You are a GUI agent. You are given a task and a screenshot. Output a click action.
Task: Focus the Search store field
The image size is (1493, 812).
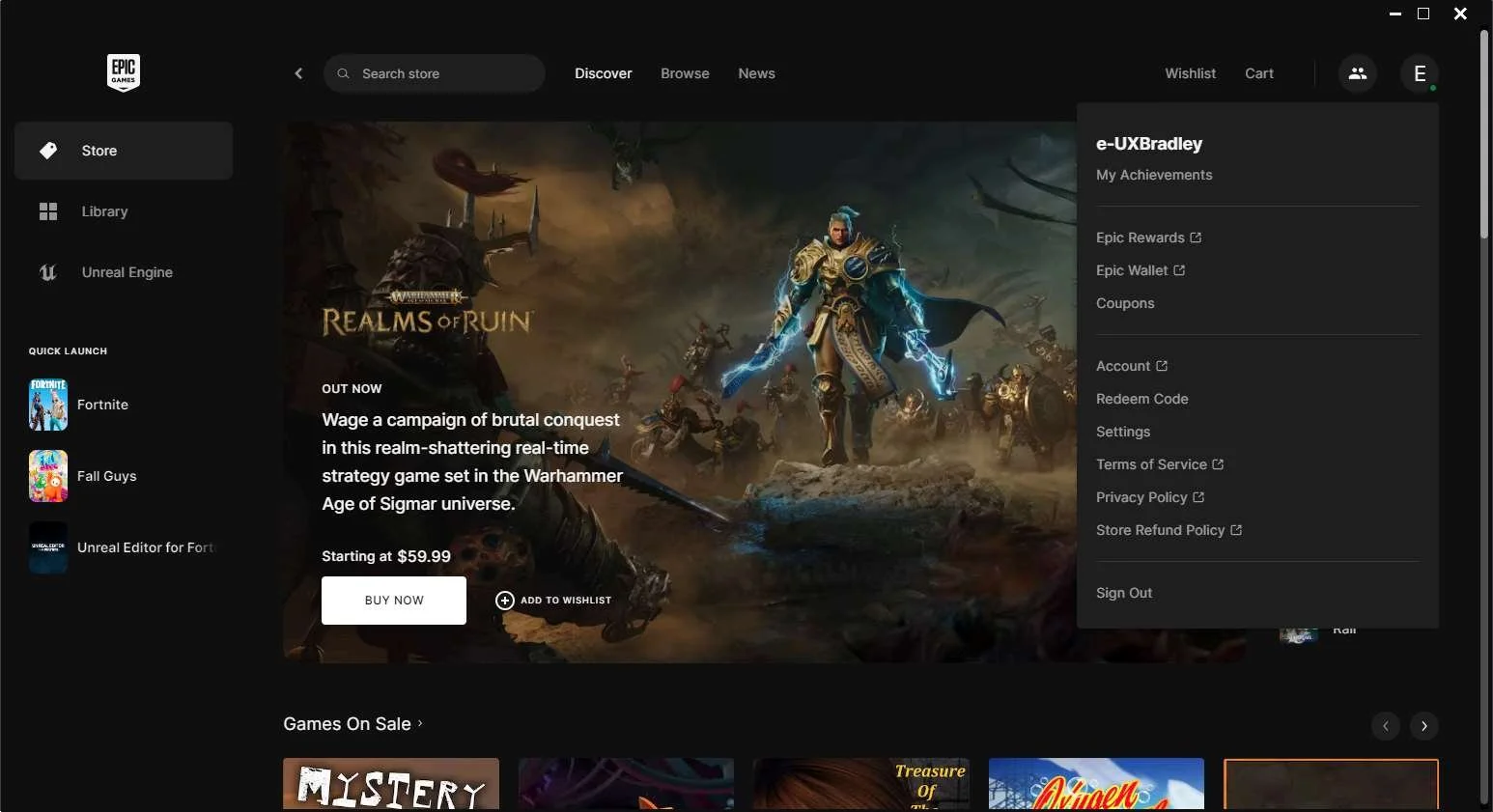(x=435, y=73)
